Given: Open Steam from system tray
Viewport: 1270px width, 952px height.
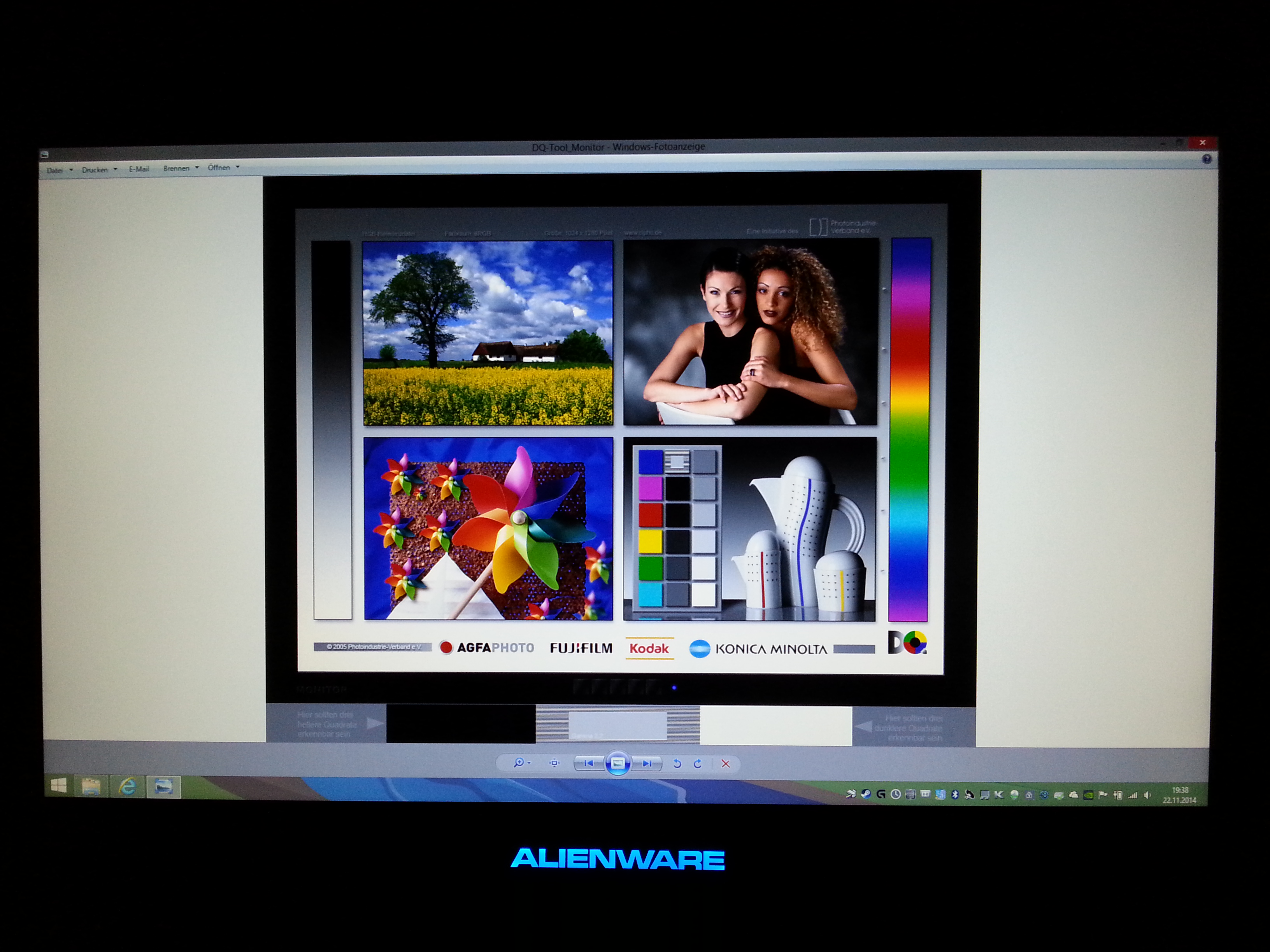Looking at the screenshot, I should click(x=866, y=794).
